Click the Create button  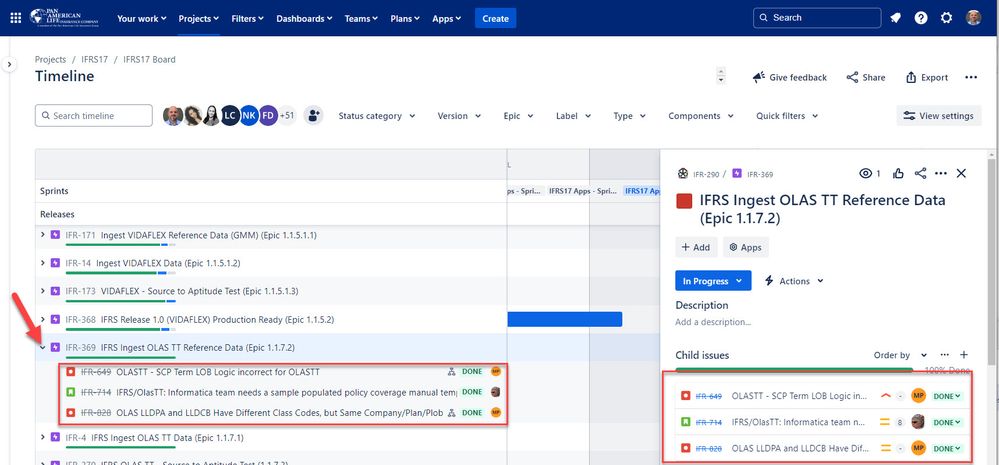[495, 18]
